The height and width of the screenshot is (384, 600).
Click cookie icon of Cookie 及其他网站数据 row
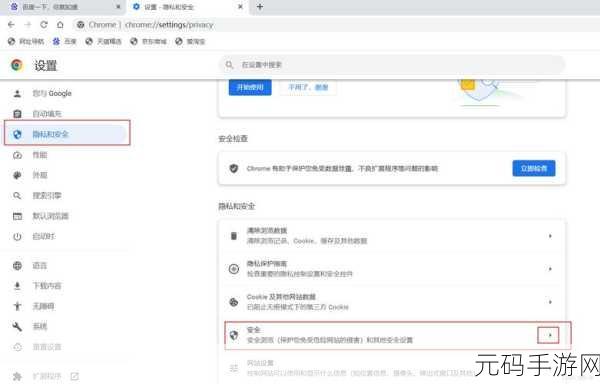[233, 302]
